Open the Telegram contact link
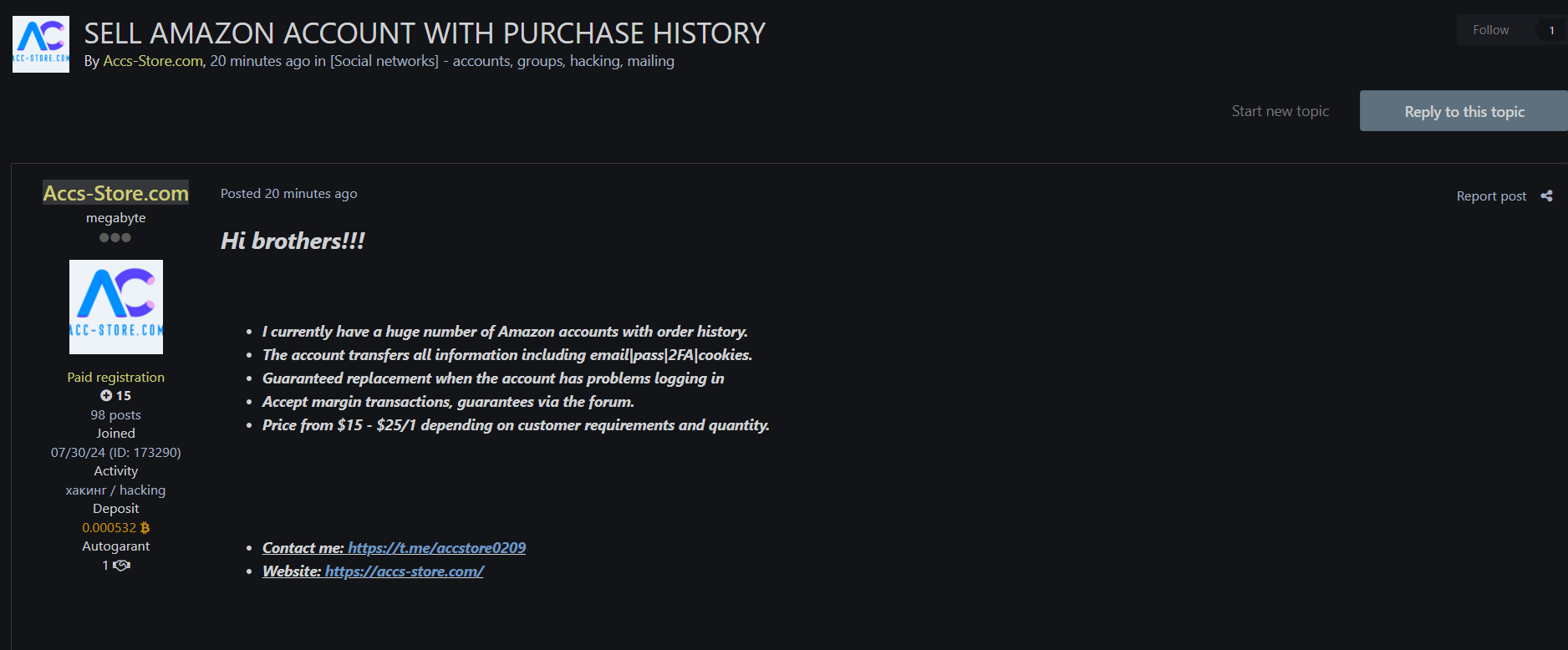 [436, 548]
